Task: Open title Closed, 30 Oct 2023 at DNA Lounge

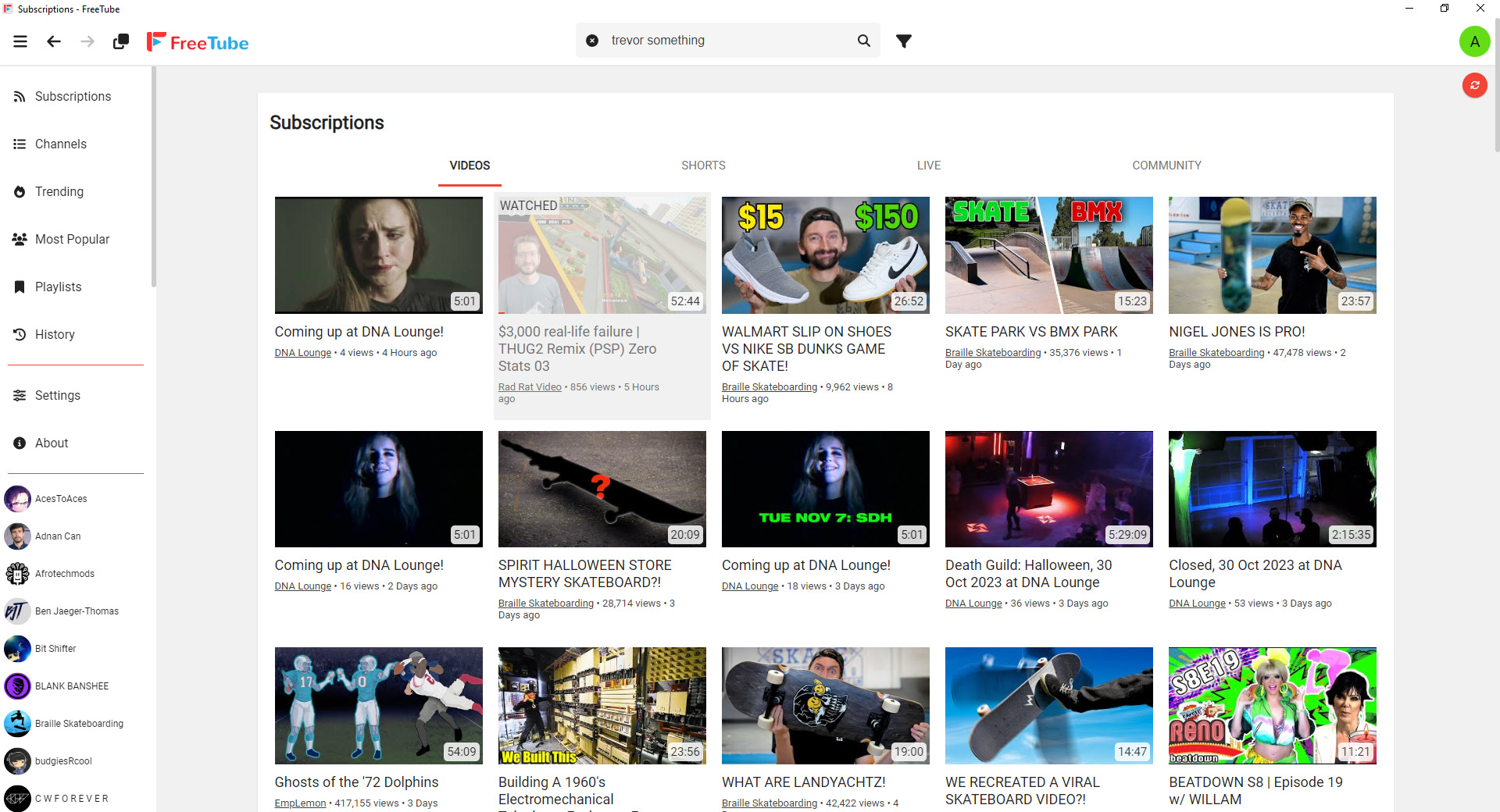Action: [1255, 574]
